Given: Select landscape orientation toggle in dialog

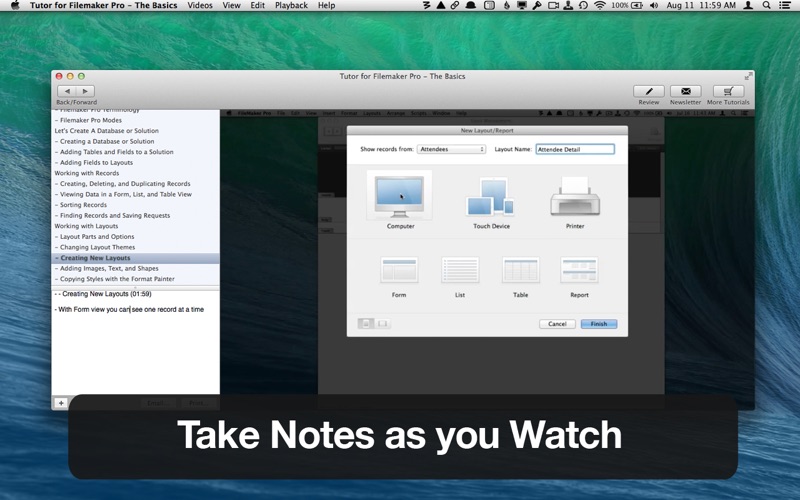Looking at the screenshot, I should point(383,323).
